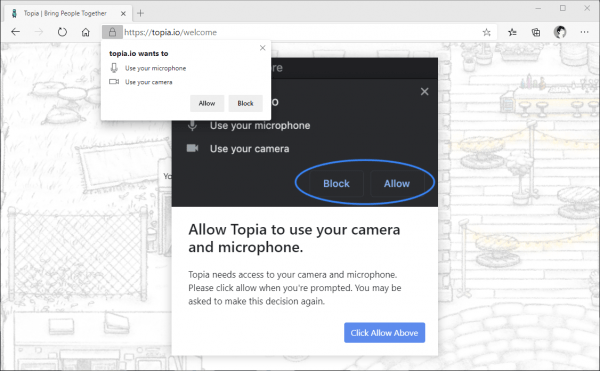Screen dimensions: 600x371
Task: Reload the page with the refresh icon
Action: click(x=62, y=32)
